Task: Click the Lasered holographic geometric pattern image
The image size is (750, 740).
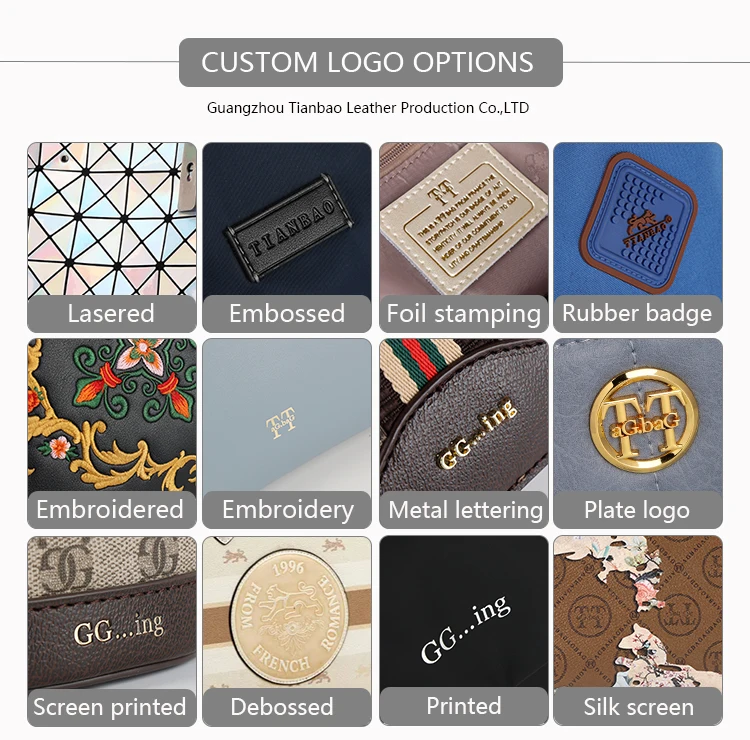Action: [x=112, y=219]
